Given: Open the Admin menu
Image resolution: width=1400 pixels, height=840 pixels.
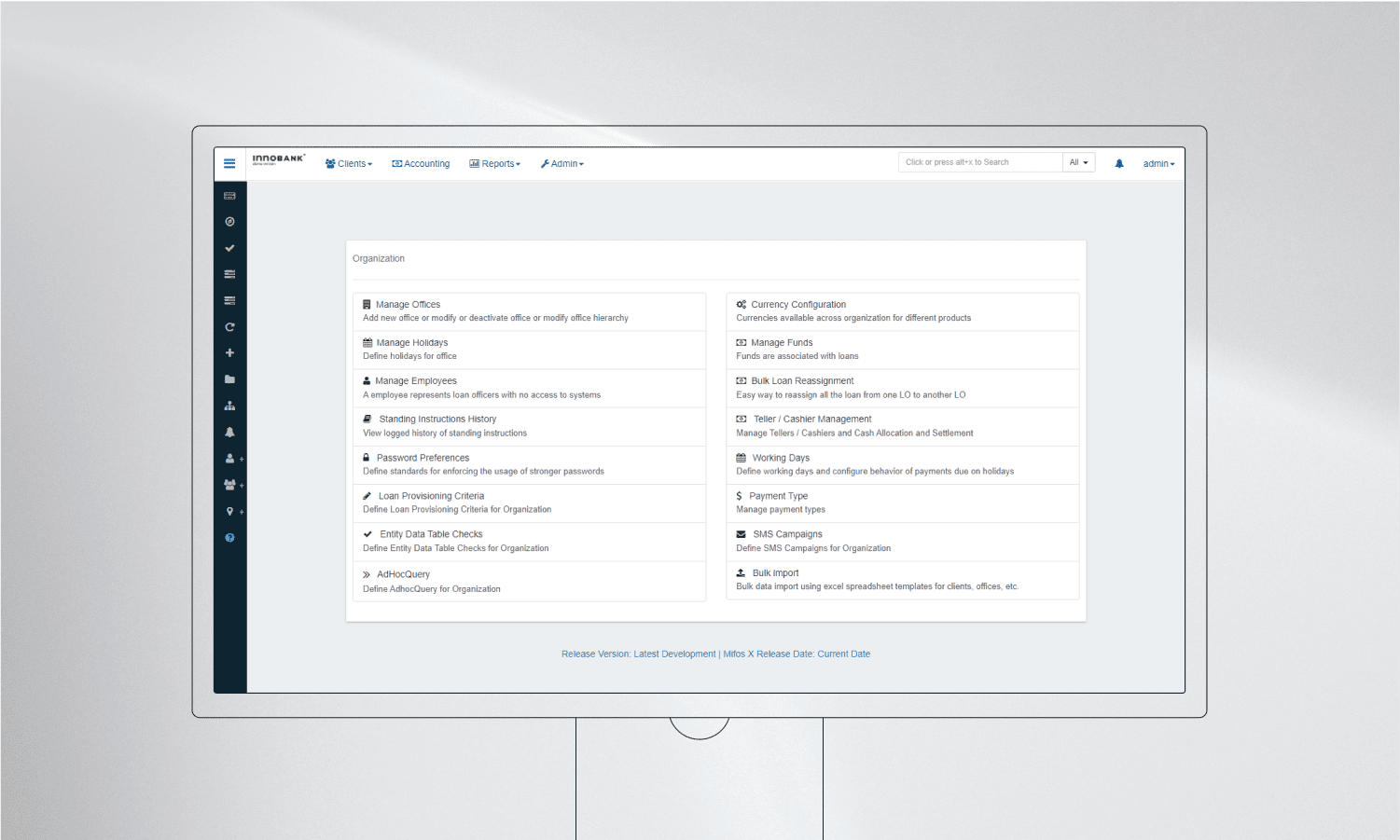Looking at the screenshot, I should tap(561, 163).
